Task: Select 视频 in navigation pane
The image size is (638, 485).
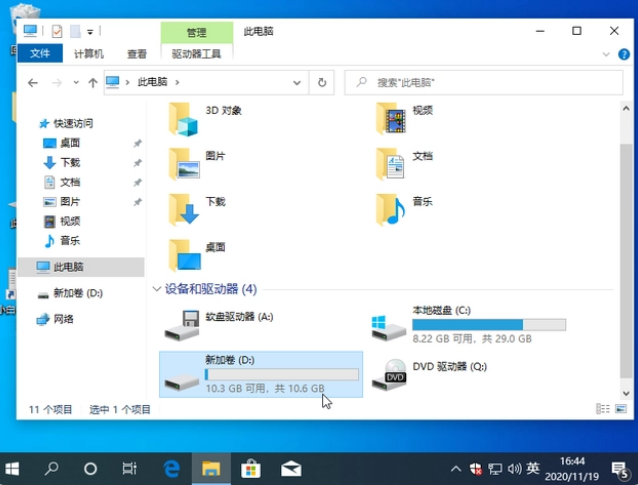Action: click(70, 221)
